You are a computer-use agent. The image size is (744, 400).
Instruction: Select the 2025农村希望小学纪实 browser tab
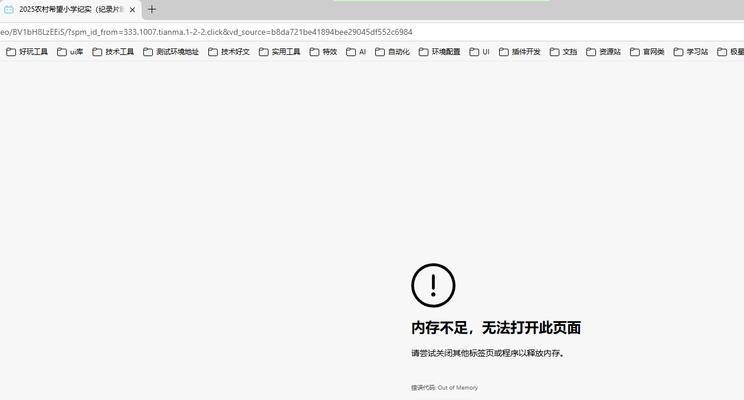click(70, 9)
